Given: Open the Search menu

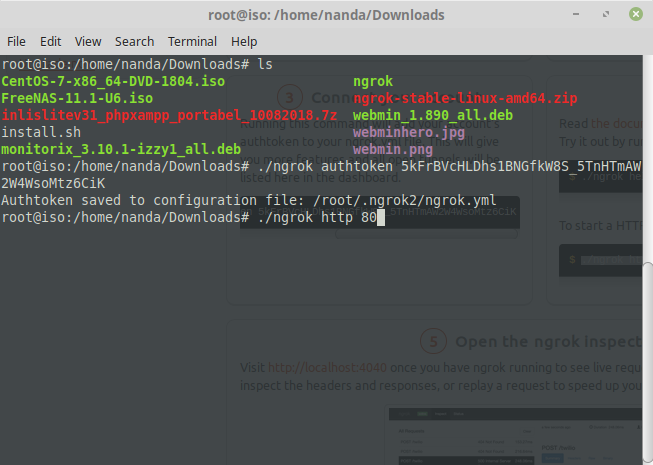Looking at the screenshot, I should 135,42.
